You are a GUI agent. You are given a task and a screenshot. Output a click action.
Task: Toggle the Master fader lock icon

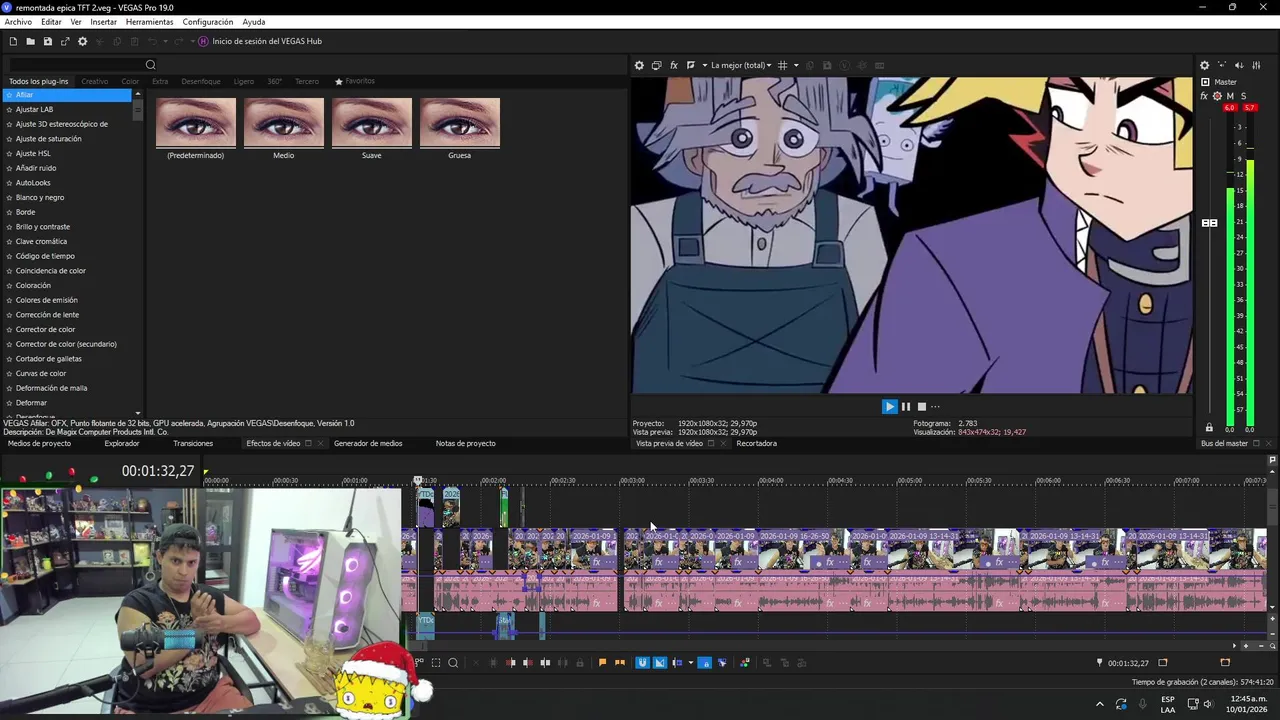[x=1209, y=428]
